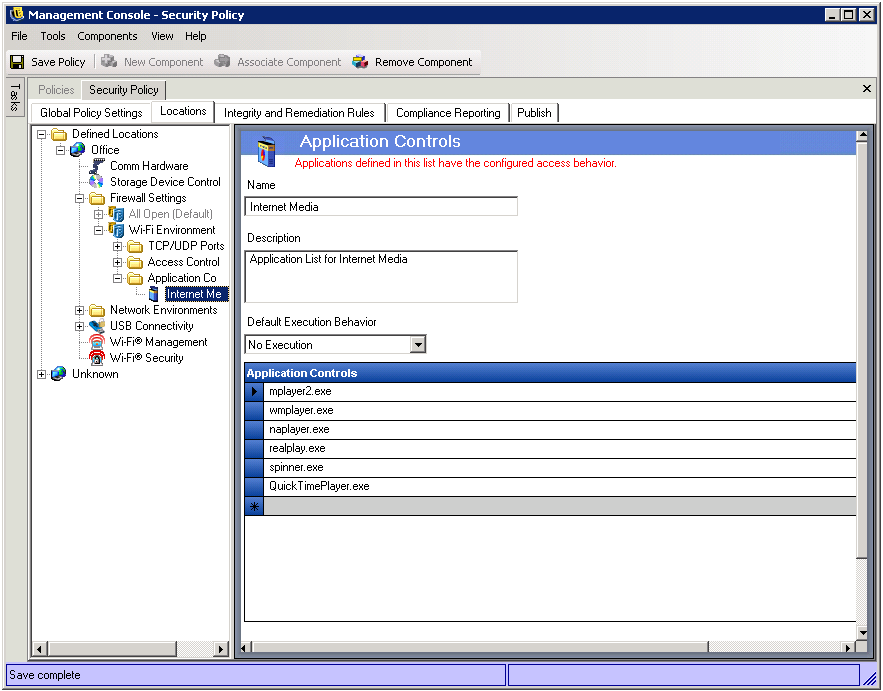Expand the All Open (Default) node
This screenshot has height=691, width=883.
pyautogui.click(x=99, y=214)
